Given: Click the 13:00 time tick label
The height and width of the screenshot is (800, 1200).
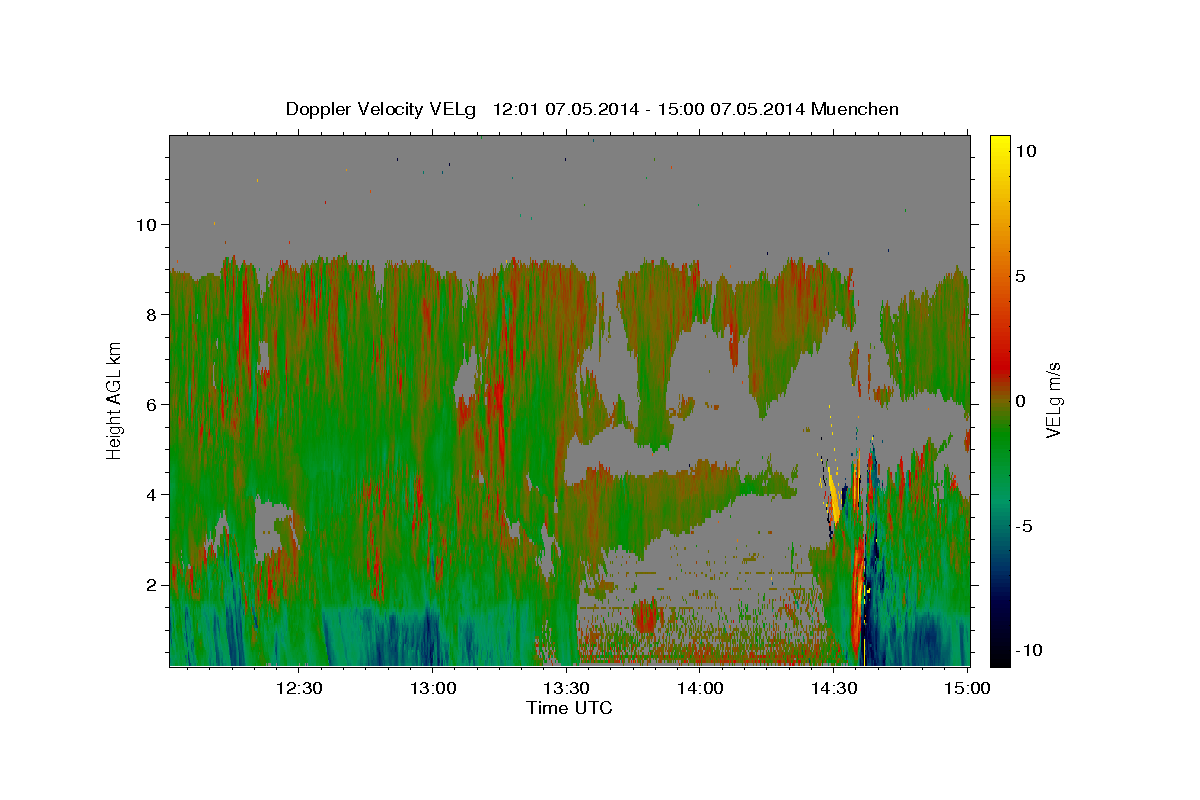Looking at the screenshot, I should pos(433,688).
